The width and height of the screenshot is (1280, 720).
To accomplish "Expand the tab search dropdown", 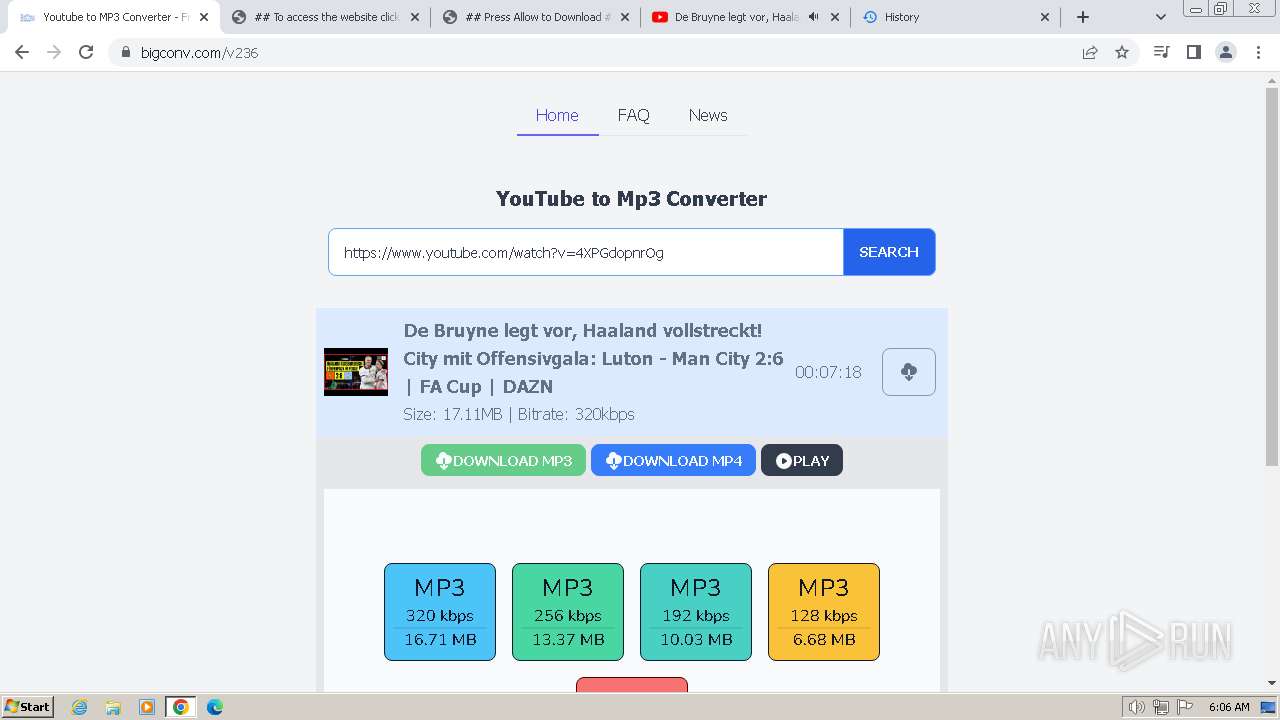I will point(1161,17).
